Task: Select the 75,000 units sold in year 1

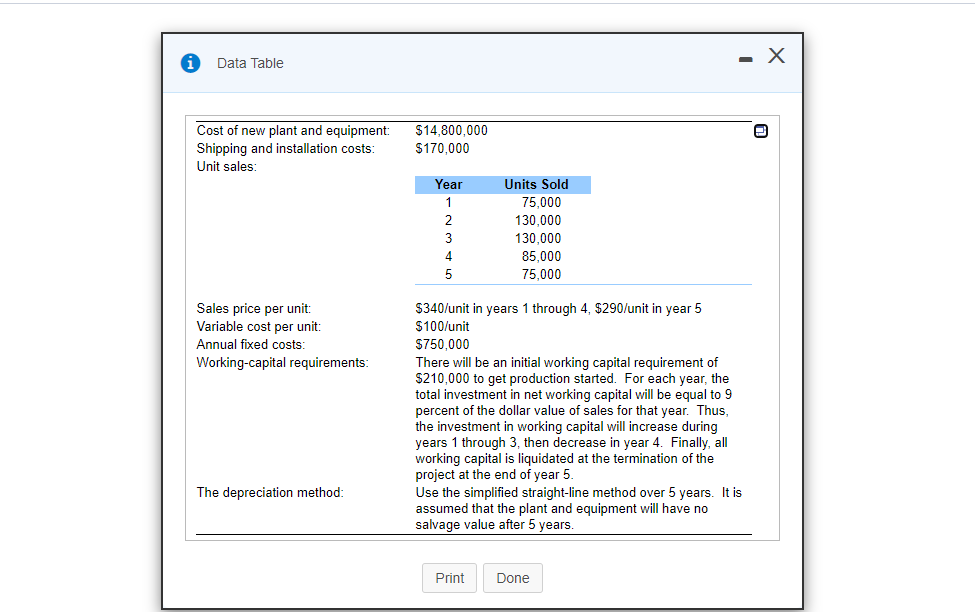Action: (x=541, y=202)
